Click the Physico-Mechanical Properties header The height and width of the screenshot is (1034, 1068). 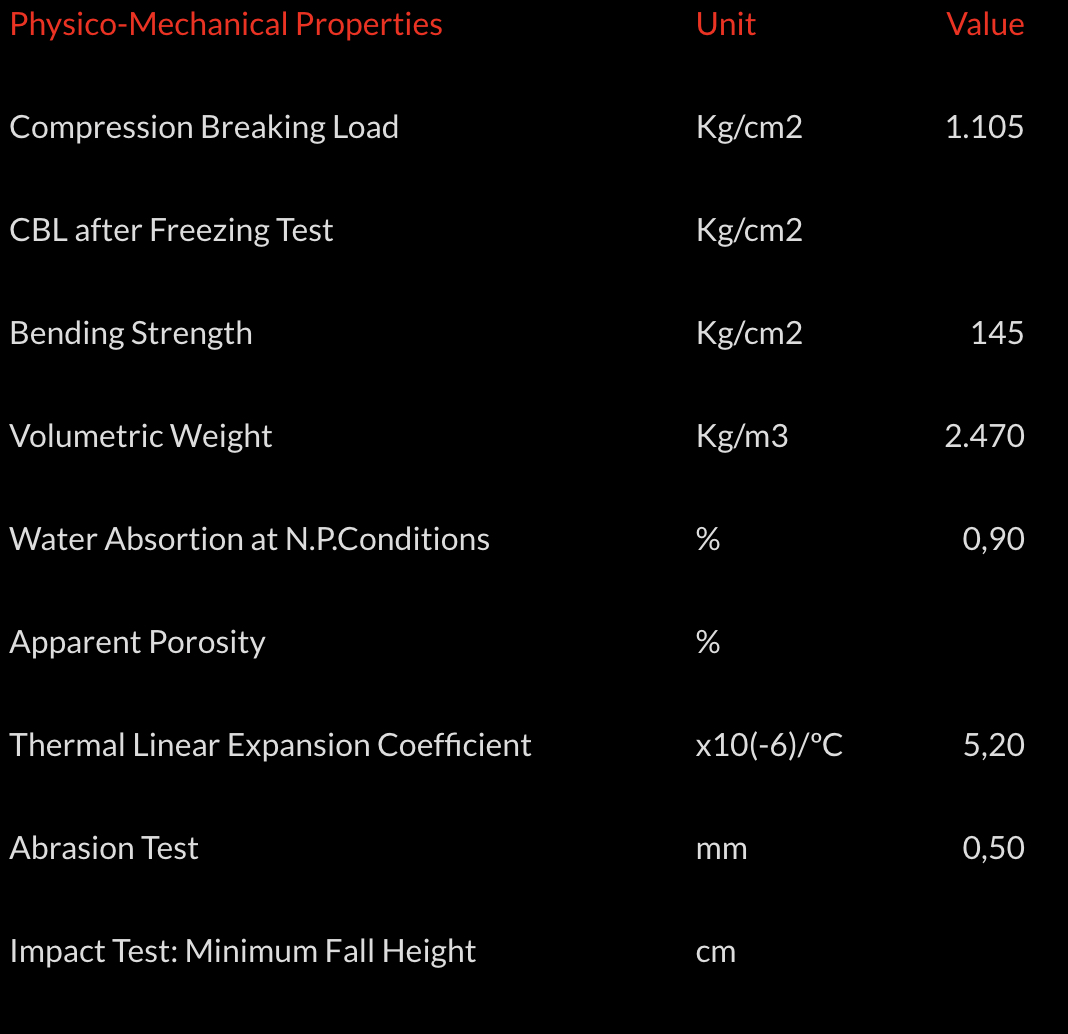[226, 24]
